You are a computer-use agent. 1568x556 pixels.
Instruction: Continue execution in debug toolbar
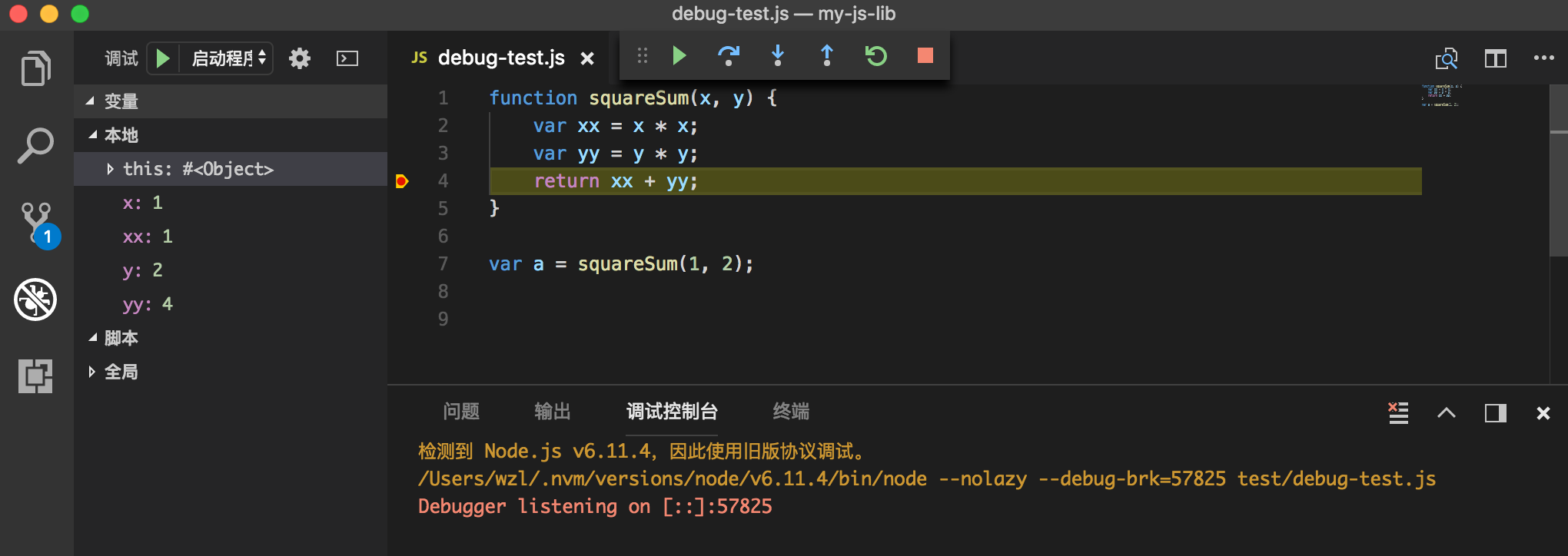679,55
